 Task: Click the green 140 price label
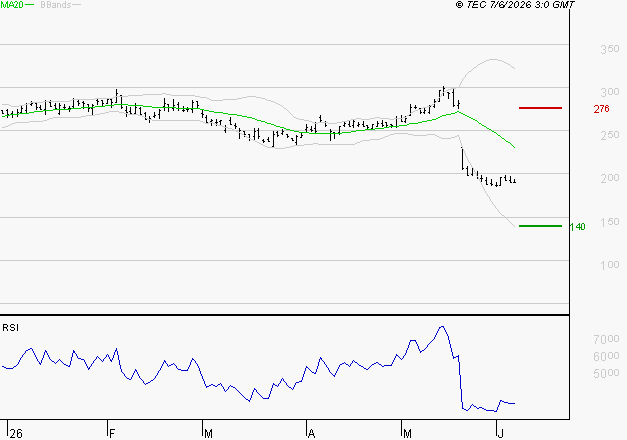pos(577,227)
